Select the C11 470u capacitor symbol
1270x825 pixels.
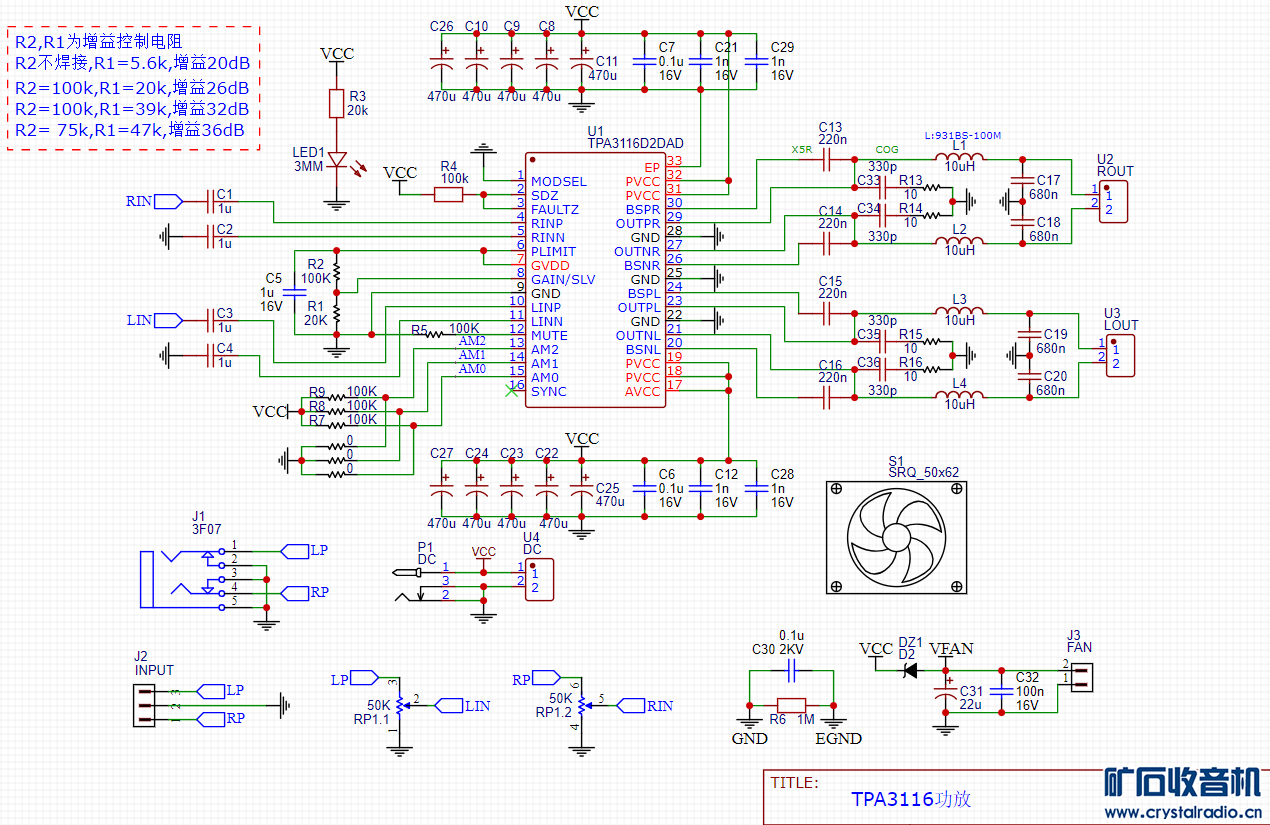coord(582,63)
